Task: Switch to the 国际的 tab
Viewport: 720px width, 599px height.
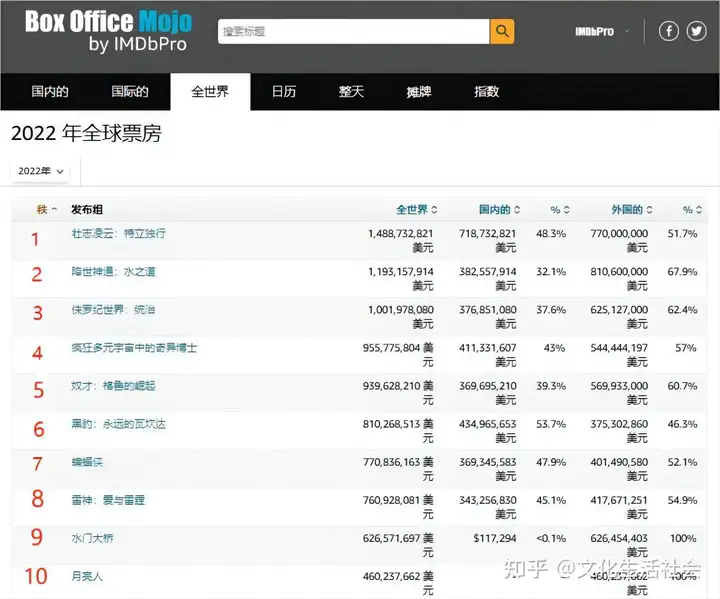Action: click(130, 91)
